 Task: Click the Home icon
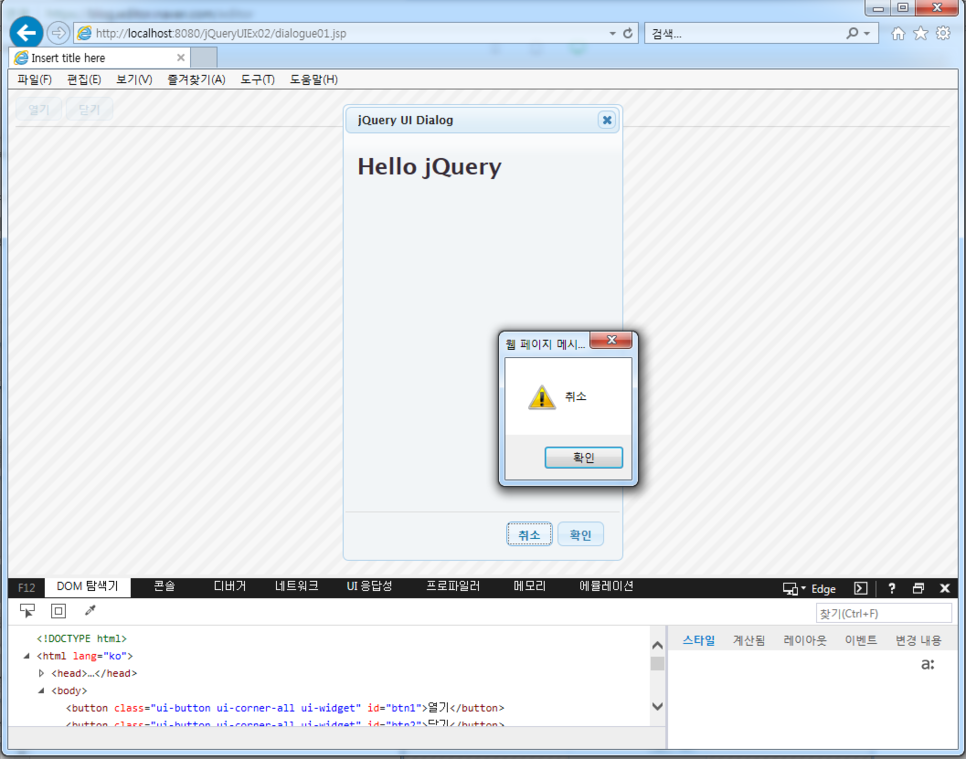(x=898, y=33)
